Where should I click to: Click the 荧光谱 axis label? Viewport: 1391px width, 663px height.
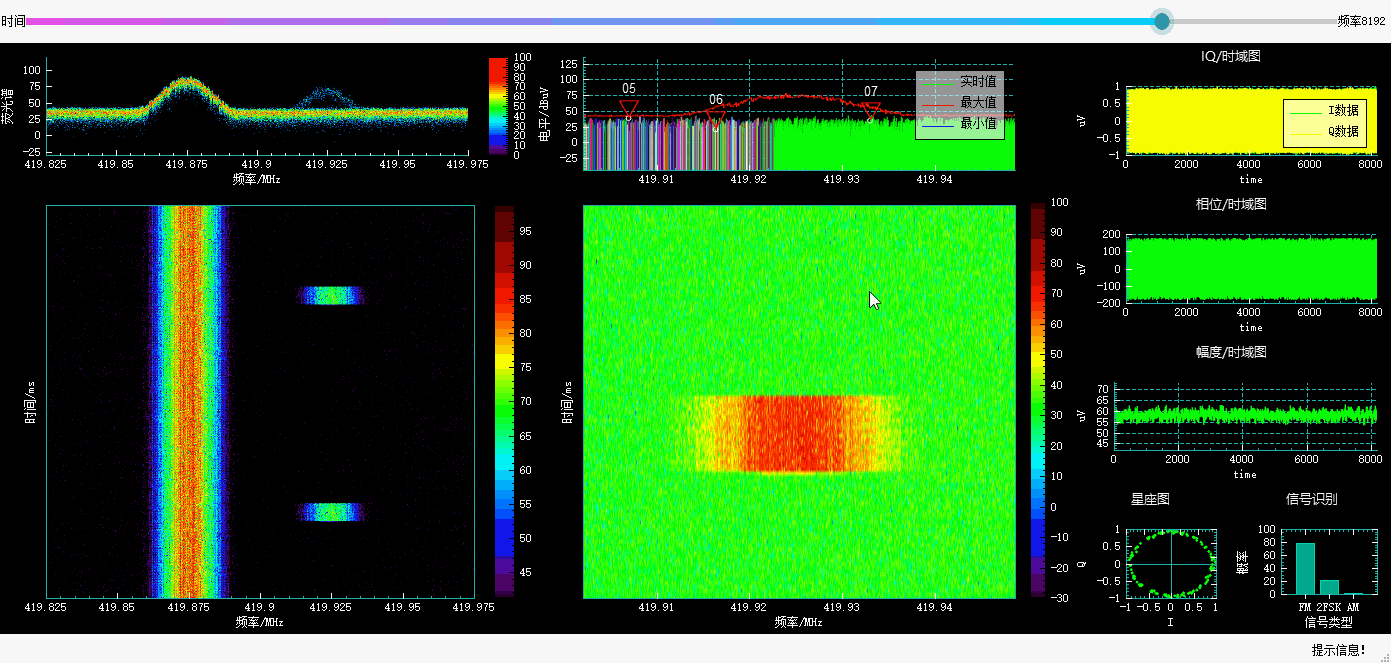(x=9, y=106)
